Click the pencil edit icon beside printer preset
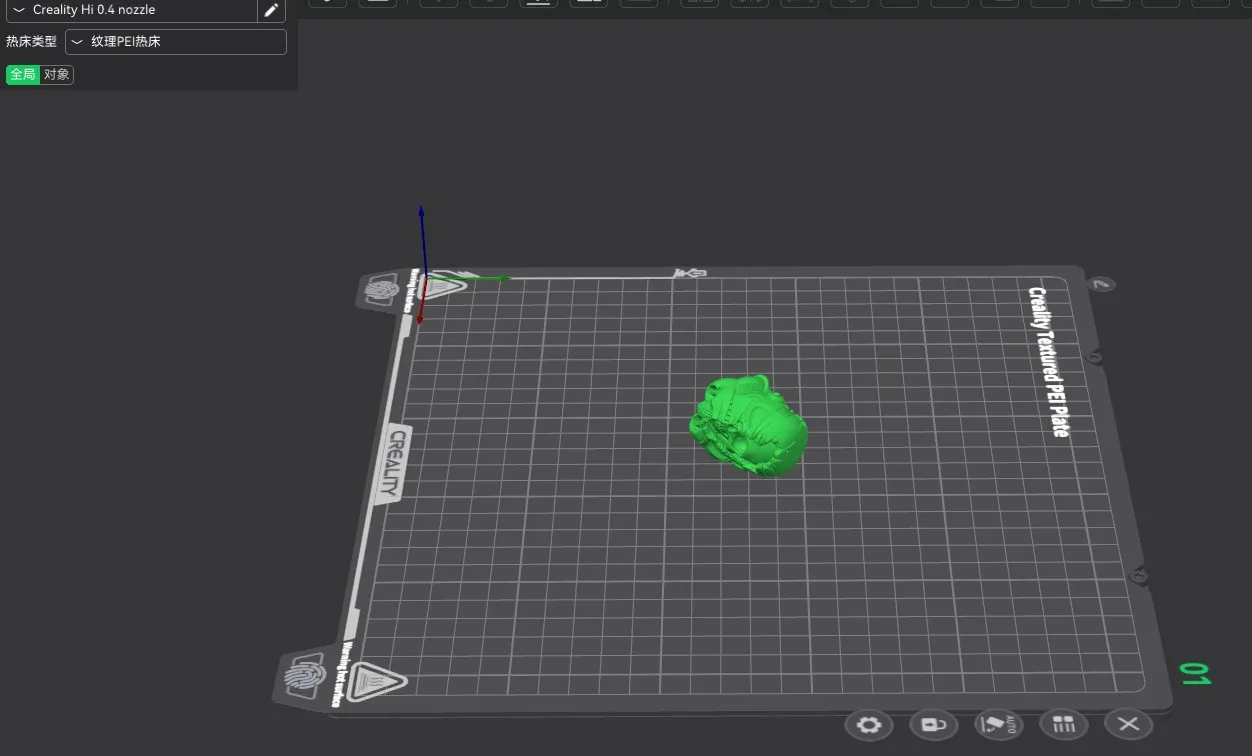The image size is (1252, 756). (x=271, y=10)
